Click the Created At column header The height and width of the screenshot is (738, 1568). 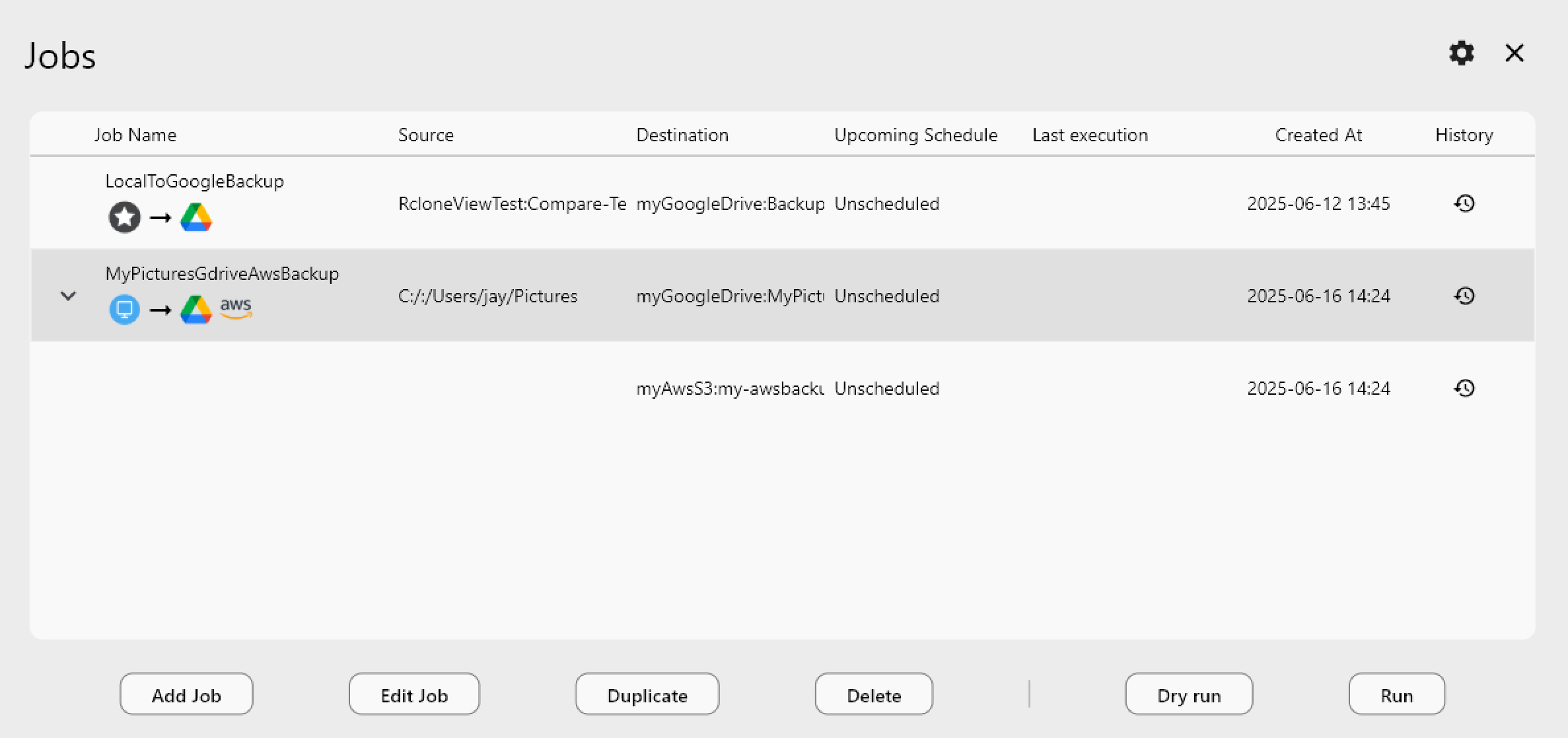pyautogui.click(x=1318, y=134)
